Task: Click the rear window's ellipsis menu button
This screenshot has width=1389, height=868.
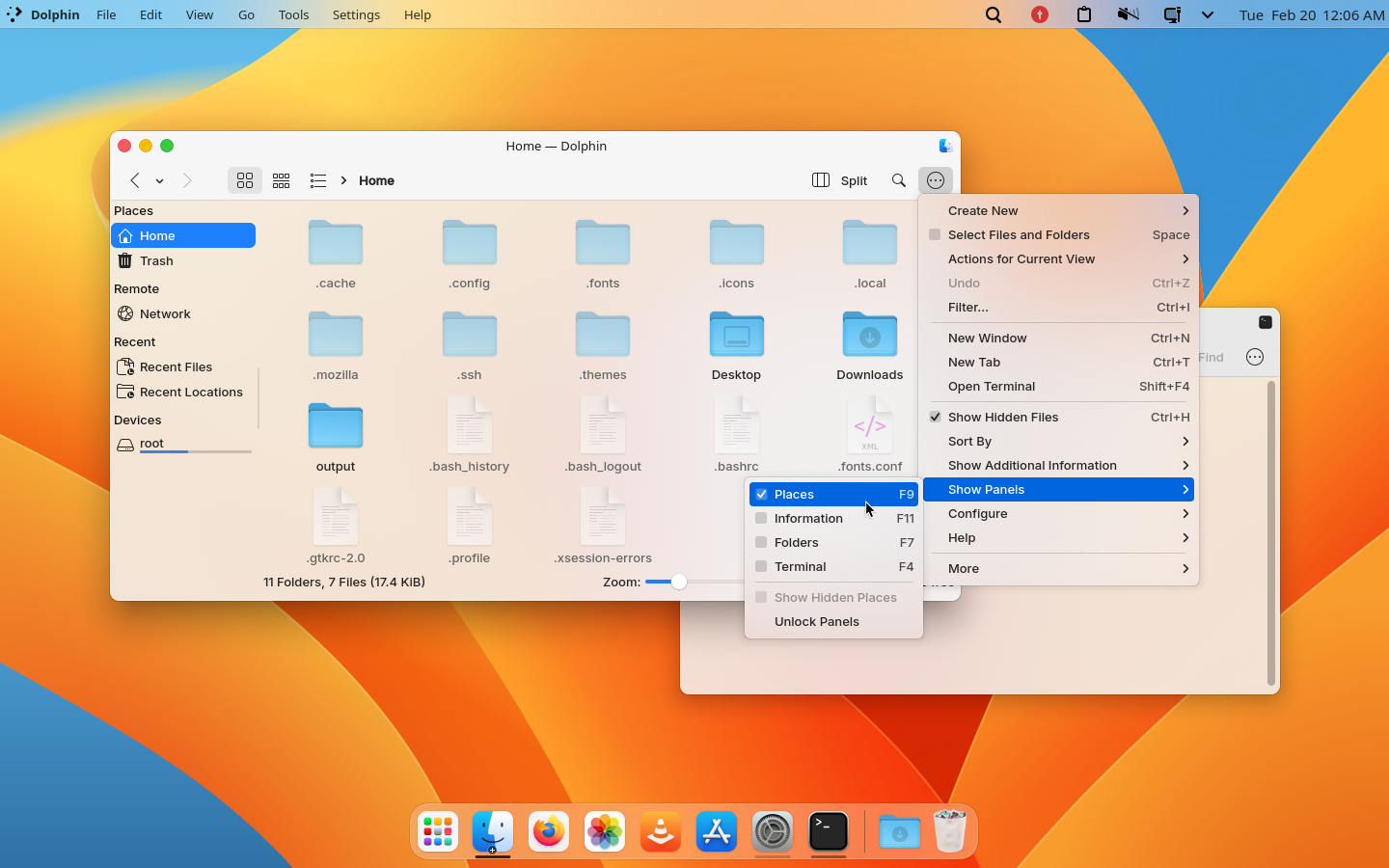Action: [x=1255, y=357]
